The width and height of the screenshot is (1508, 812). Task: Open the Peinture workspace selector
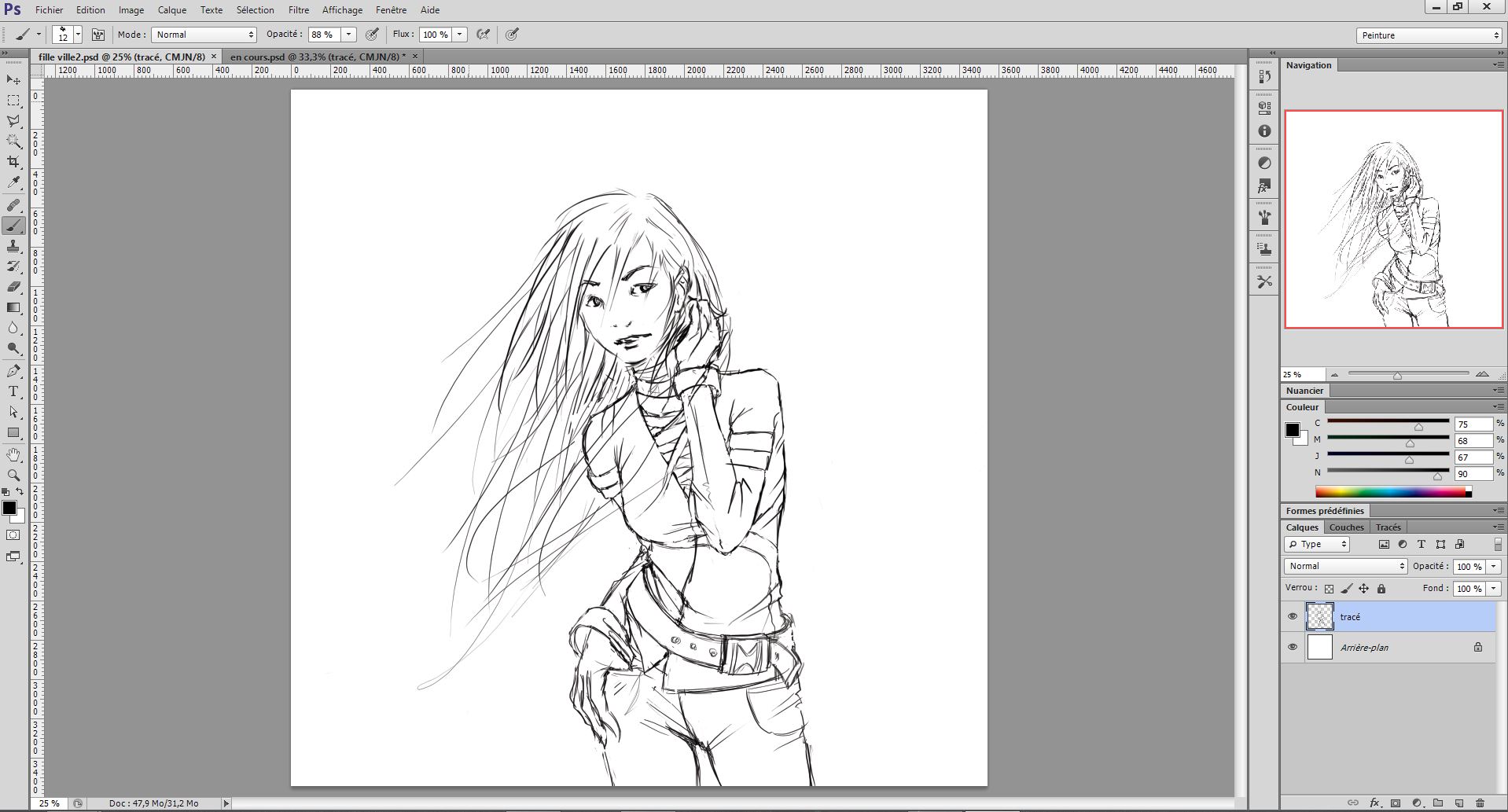click(x=1429, y=35)
